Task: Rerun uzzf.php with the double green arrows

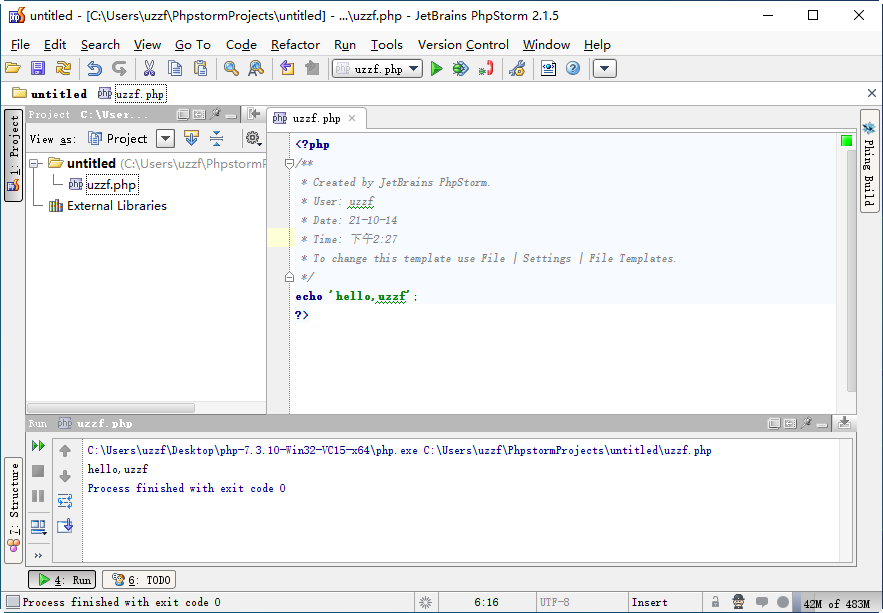Action: (x=38, y=446)
